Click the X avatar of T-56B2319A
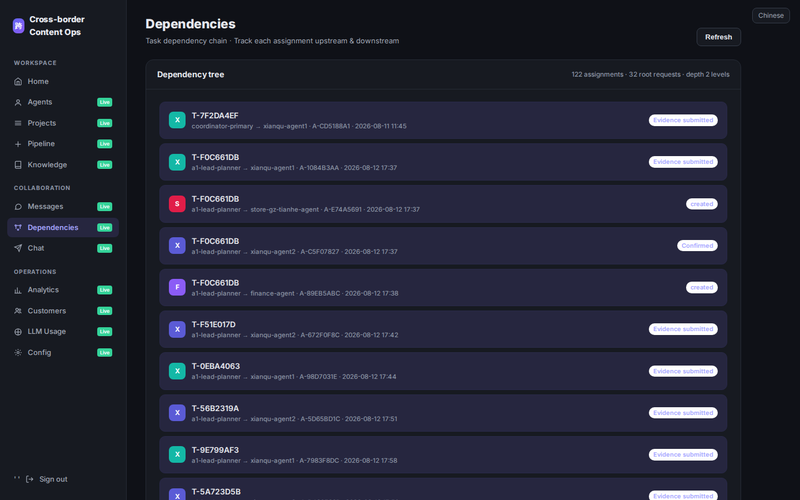Viewport: 800px width, 500px height. pyautogui.click(x=177, y=413)
